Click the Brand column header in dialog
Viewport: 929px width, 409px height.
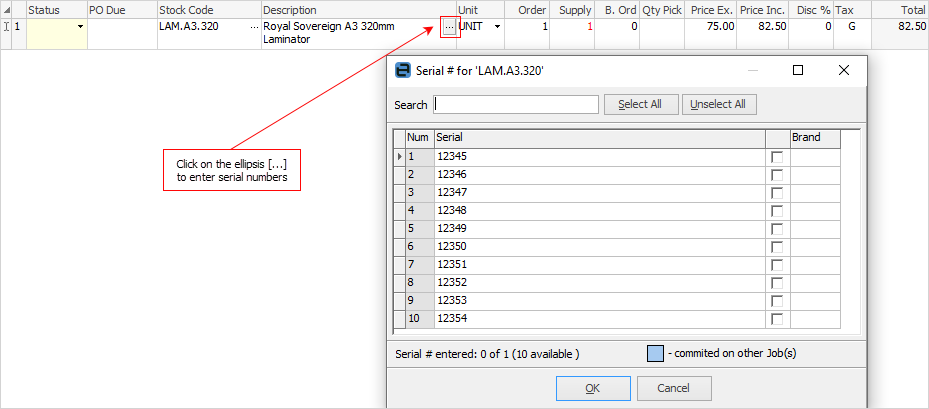pyautogui.click(x=815, y=138)
